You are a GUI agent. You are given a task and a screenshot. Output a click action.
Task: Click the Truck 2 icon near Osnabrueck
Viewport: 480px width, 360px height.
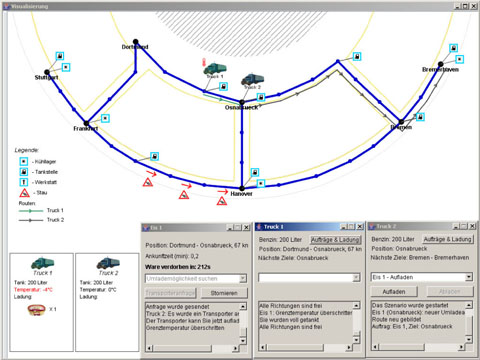(x=252, y=79)
